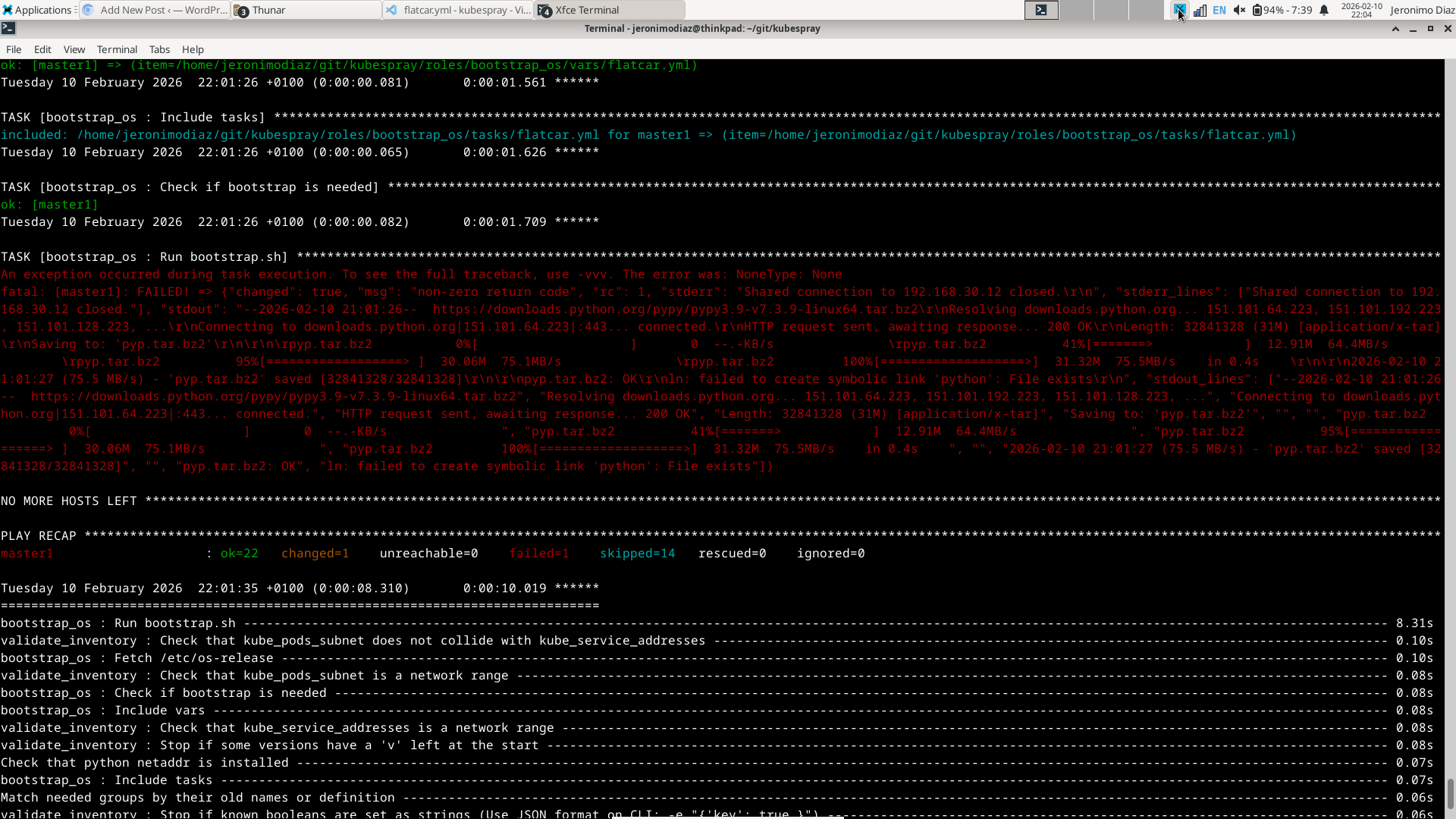Click the terminal icon in workspace switcher

click(x=1041, y=10)
